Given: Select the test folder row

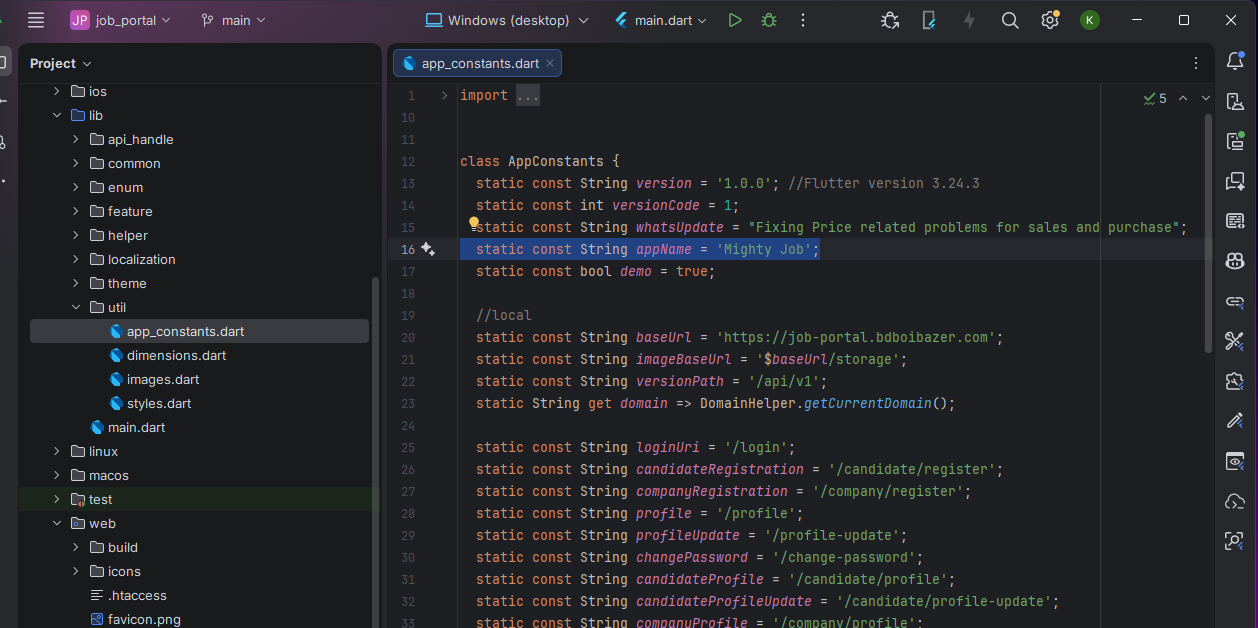Looking at the screenshot, I should 199,499.
